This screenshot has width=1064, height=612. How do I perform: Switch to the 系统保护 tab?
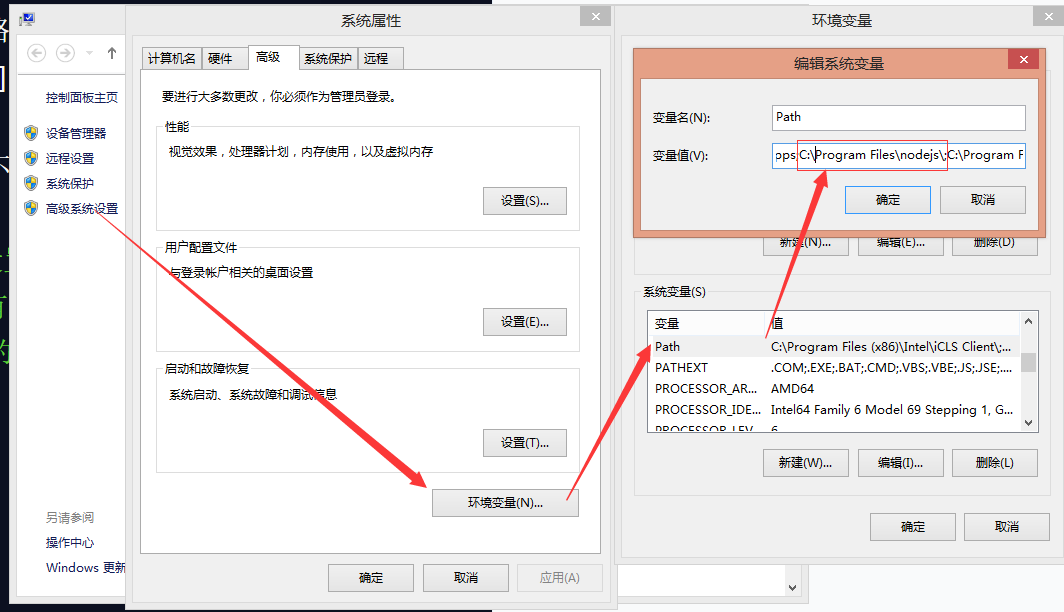pos(328,58)
